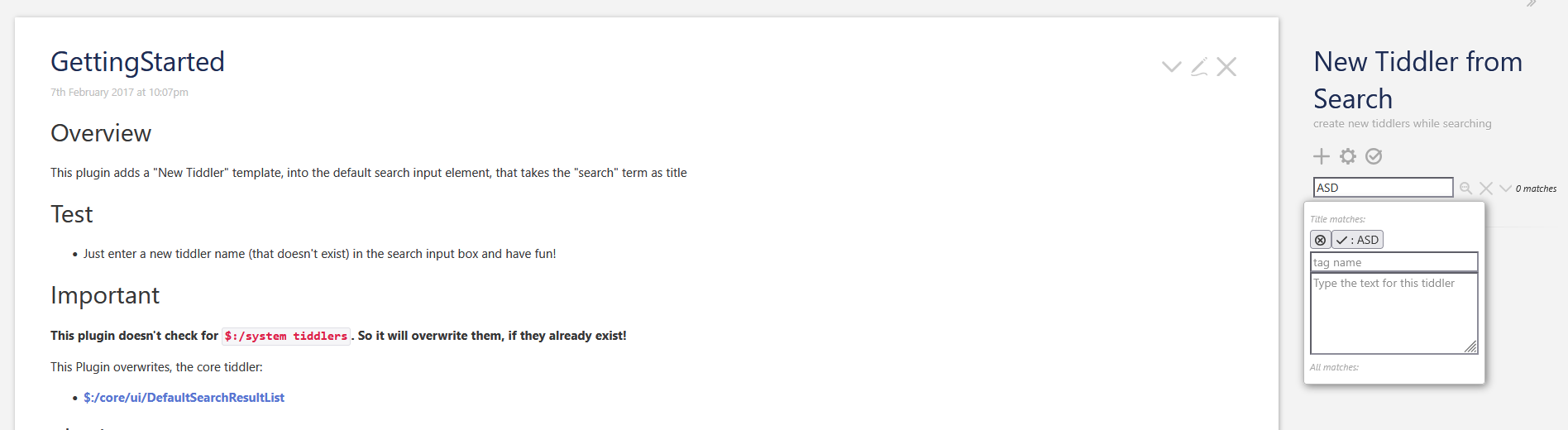Image resolution: width=1568 pixels, height=430 pixels.
Task: Cancel new tiddler with circled-X button
Action: (1321, 240)
